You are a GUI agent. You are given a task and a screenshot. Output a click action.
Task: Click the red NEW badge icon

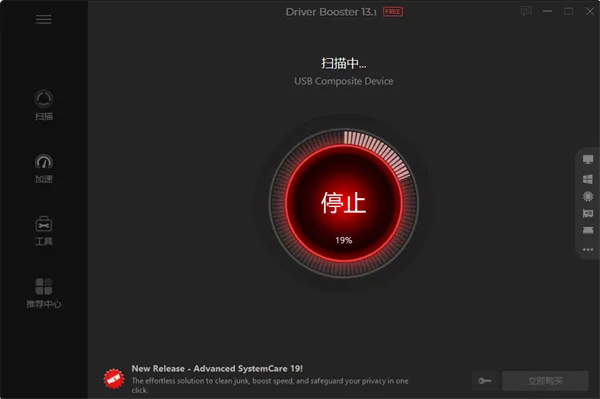[x=114, y=379]
